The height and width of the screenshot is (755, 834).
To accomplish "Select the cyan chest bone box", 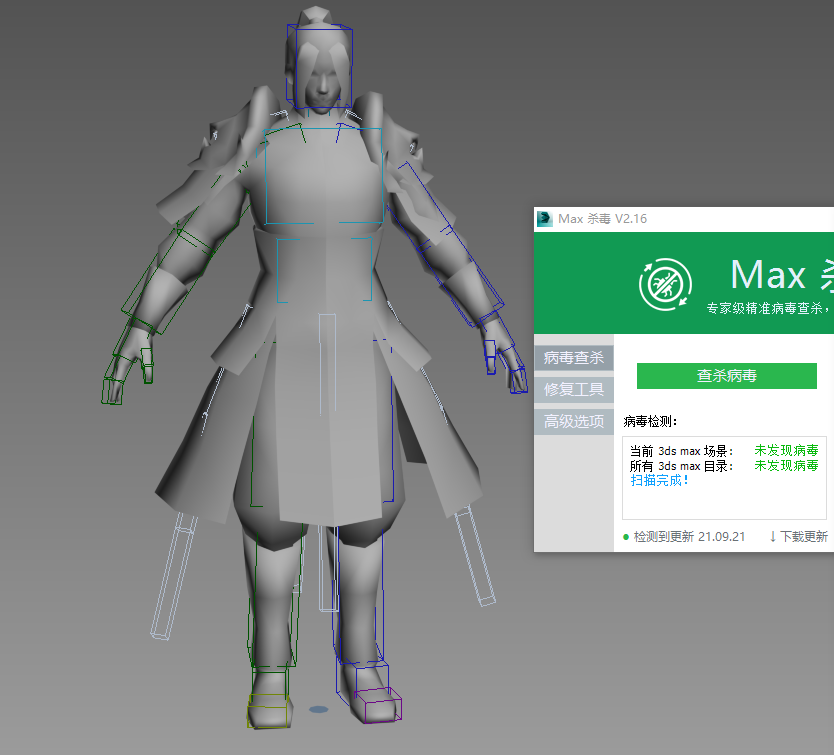I will coord(323,175).
